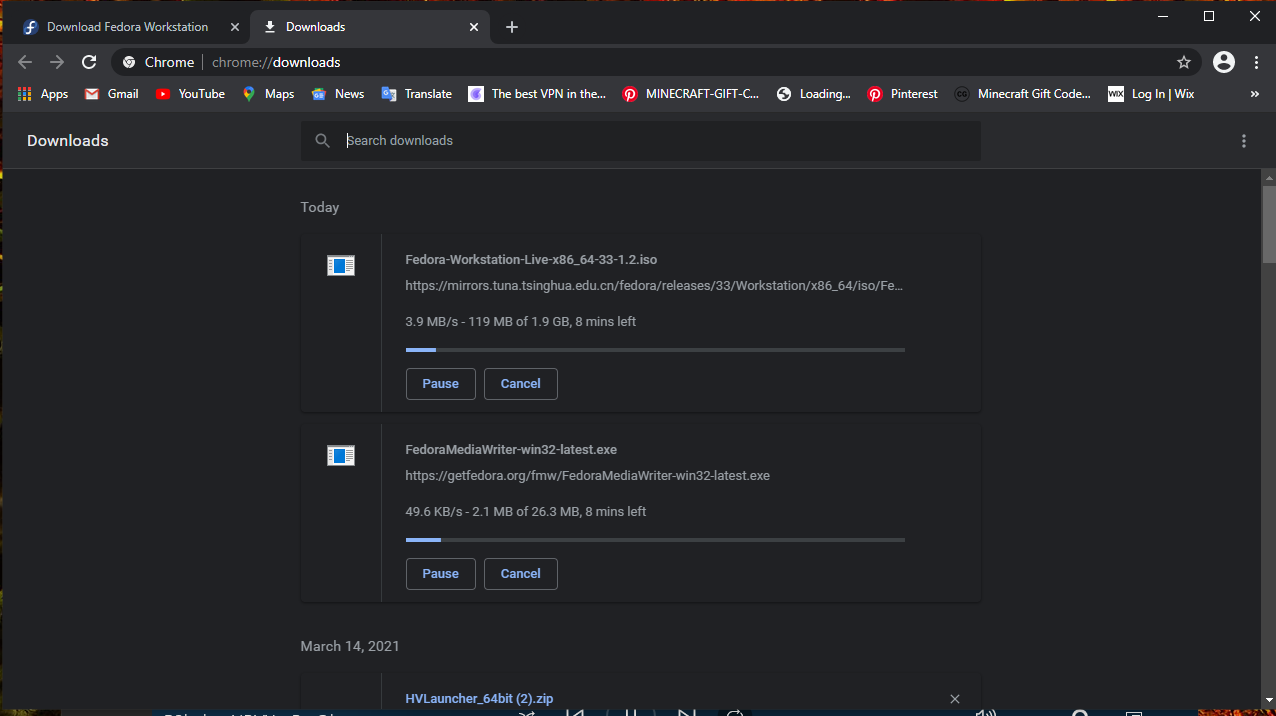Screen dimensions: 1276x716
Task: Open the getfedora.org FedoraMediaWriter source link
Action: (x=587, y=475)
